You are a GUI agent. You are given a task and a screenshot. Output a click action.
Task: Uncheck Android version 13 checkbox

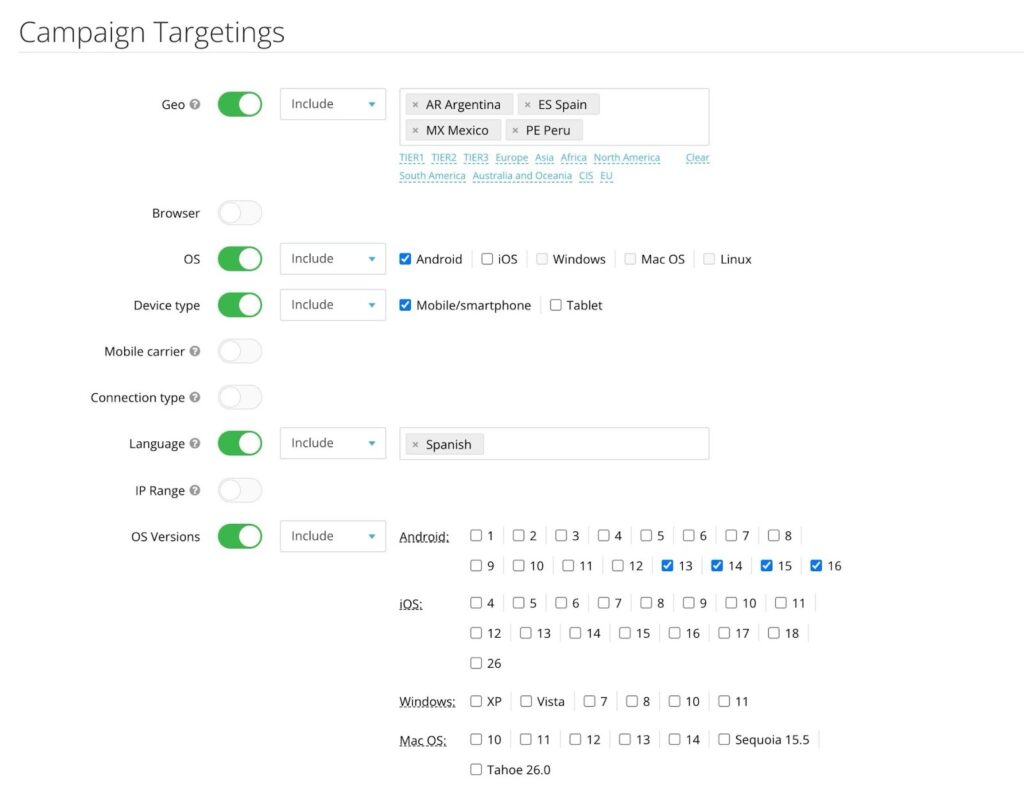point(667,566)
